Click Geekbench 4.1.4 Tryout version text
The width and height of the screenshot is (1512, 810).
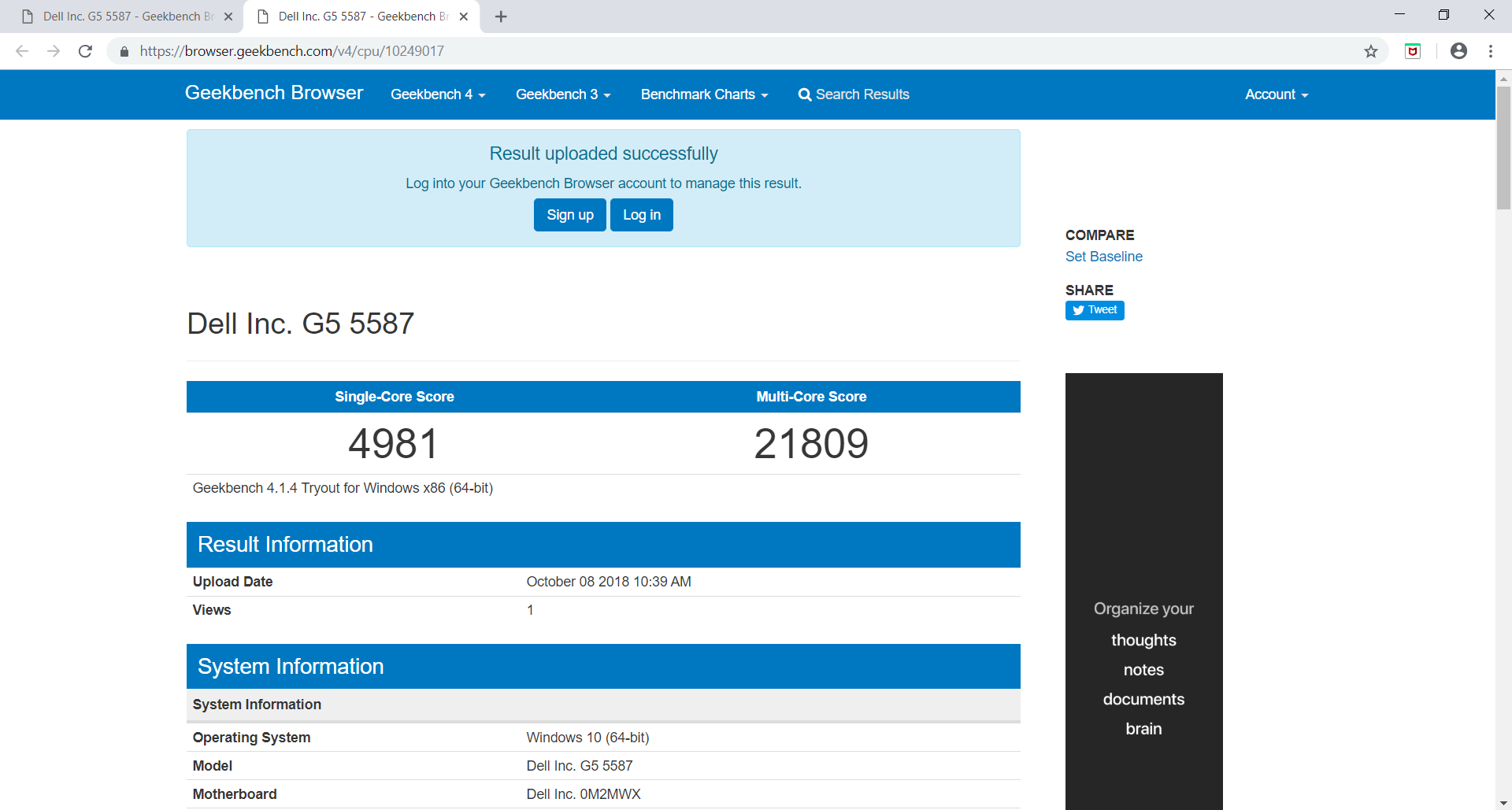(x=343, y=488)
